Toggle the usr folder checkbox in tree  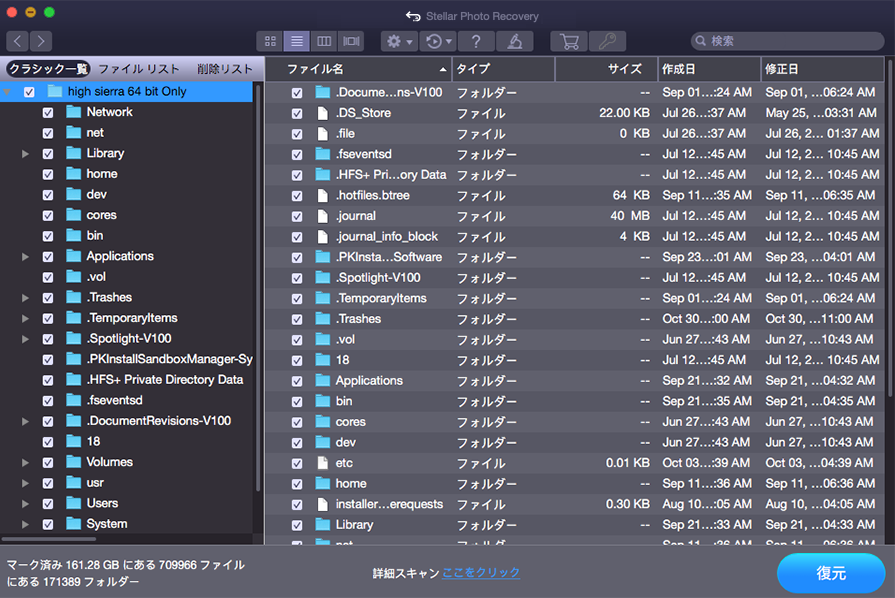point(48,483)
